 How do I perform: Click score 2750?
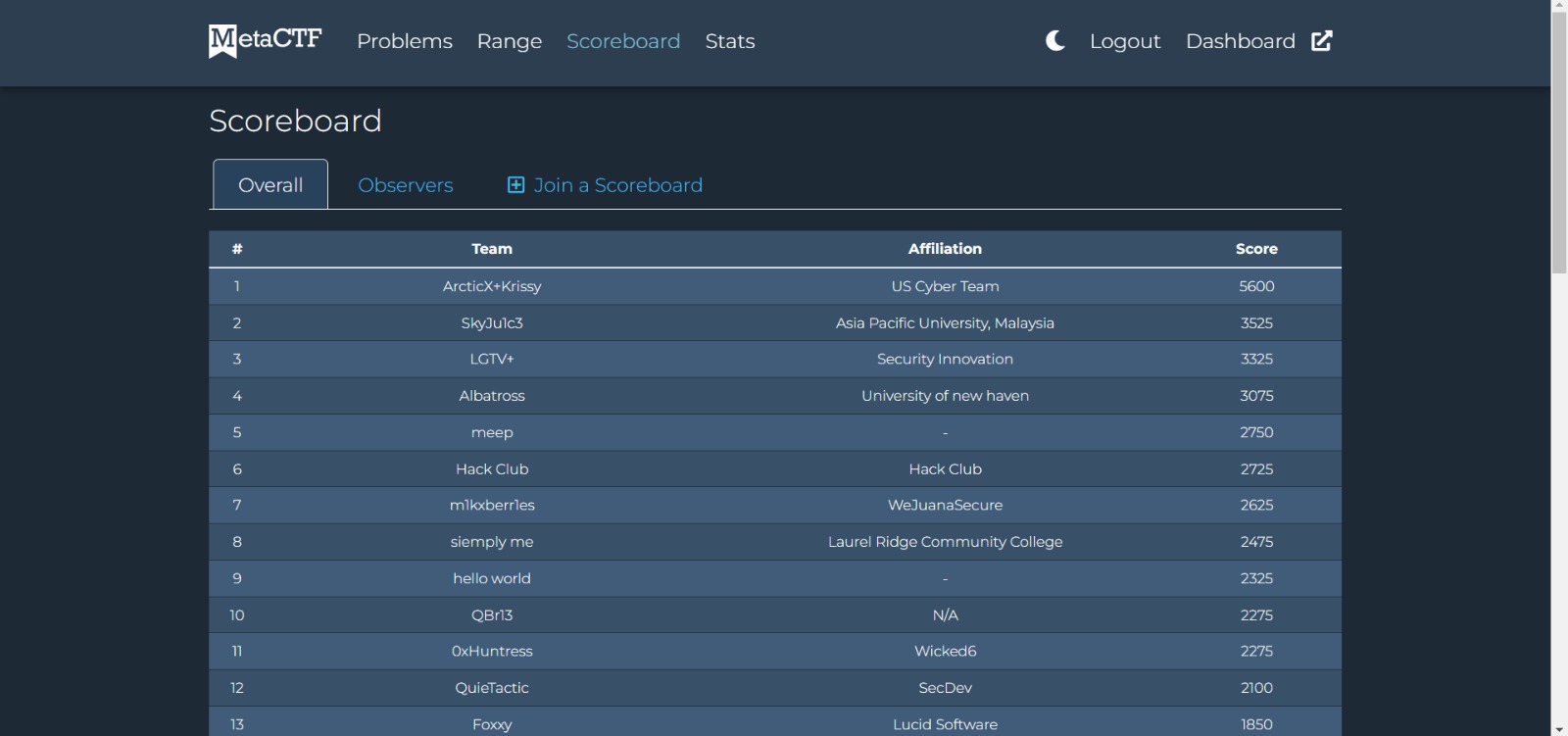click(1256, 432)
